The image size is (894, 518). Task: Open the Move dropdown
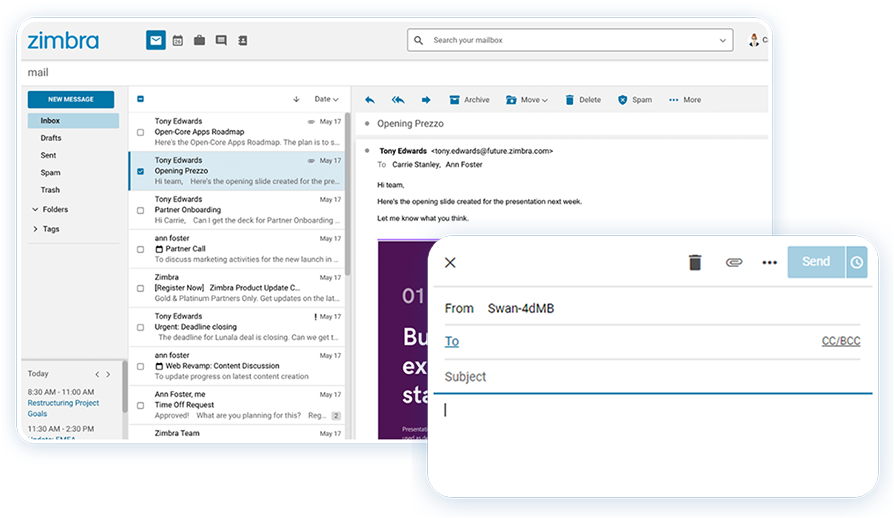527,100
